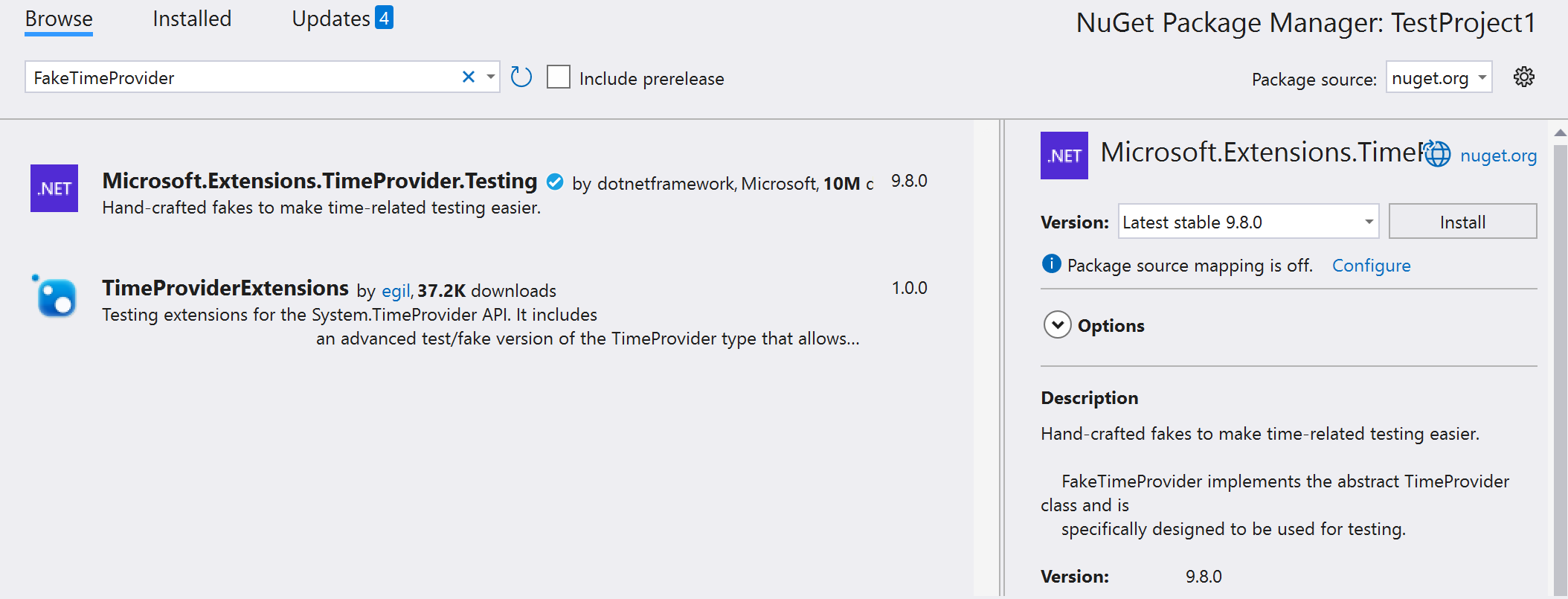Switch to the Installed tab

point(192,19)
